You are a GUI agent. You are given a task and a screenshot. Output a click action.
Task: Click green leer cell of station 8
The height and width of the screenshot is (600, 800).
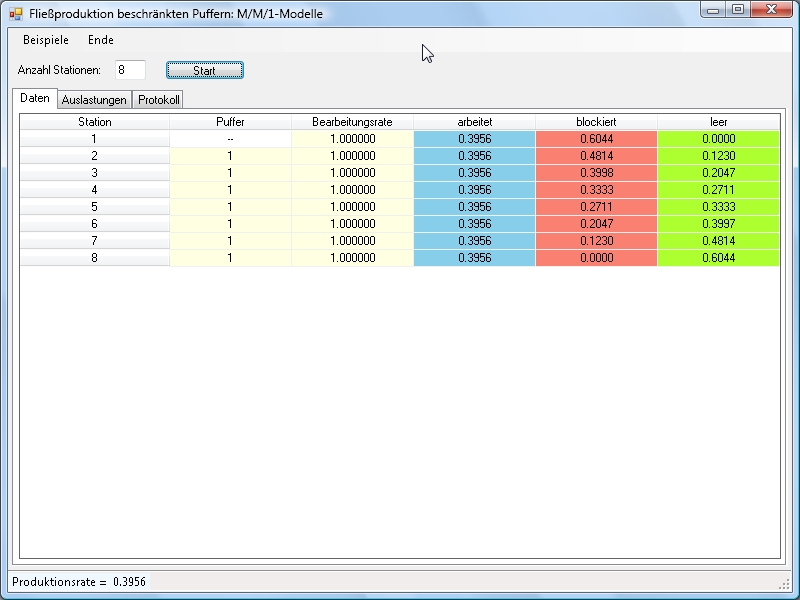pos(718,258)
